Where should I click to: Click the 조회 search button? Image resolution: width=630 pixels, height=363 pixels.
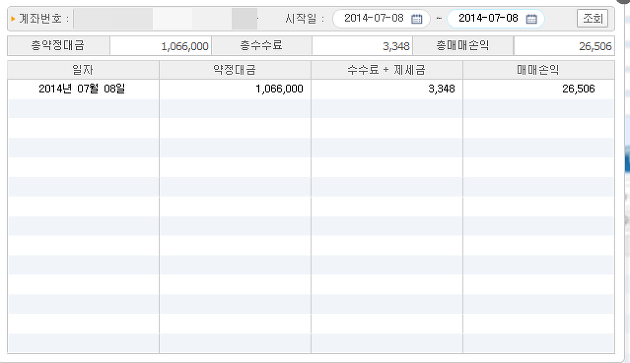pos(592,18)
